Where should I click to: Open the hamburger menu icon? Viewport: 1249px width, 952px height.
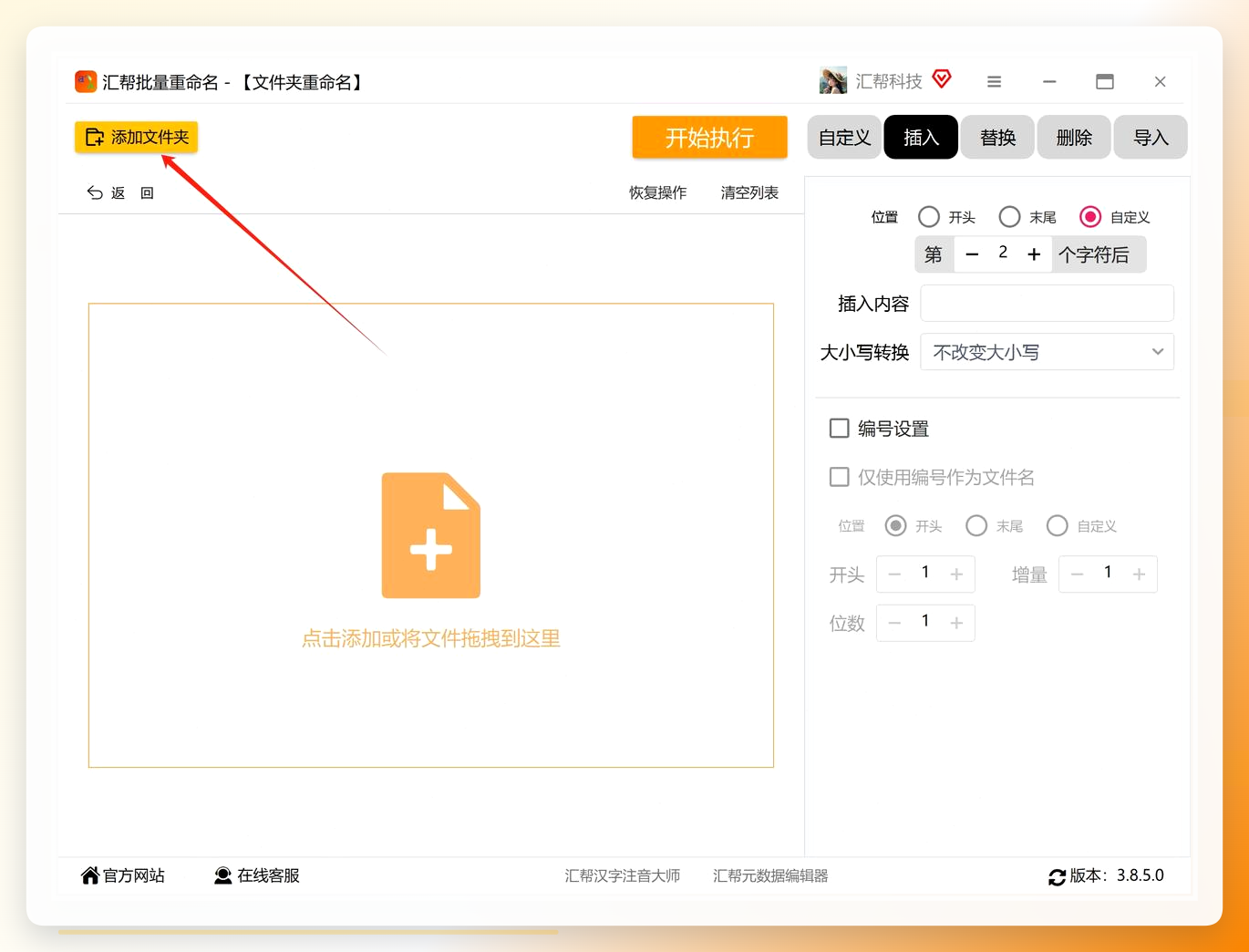tap(994, 82)
